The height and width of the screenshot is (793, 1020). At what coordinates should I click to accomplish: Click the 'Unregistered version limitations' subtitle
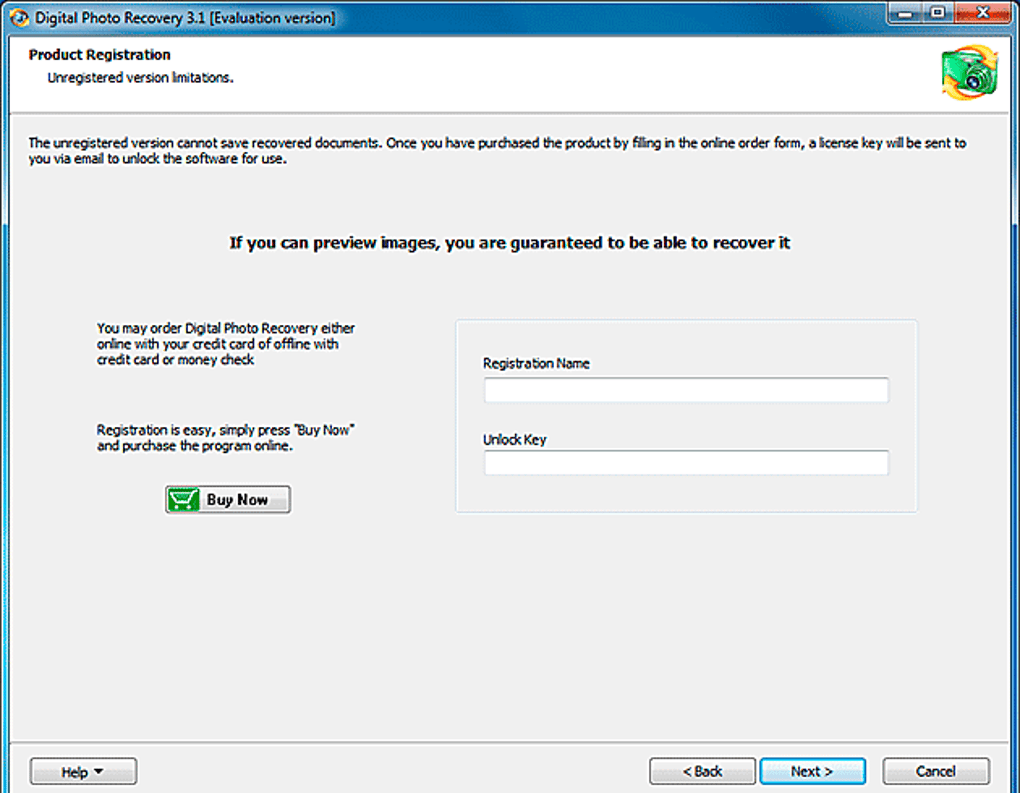coord(141,77)
